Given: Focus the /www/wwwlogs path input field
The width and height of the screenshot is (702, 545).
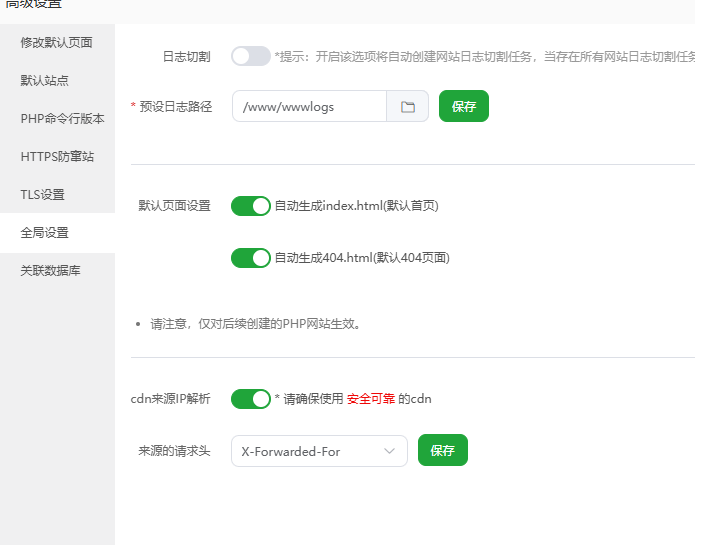Looking at the screenshot, I should (x=309, y=107).
